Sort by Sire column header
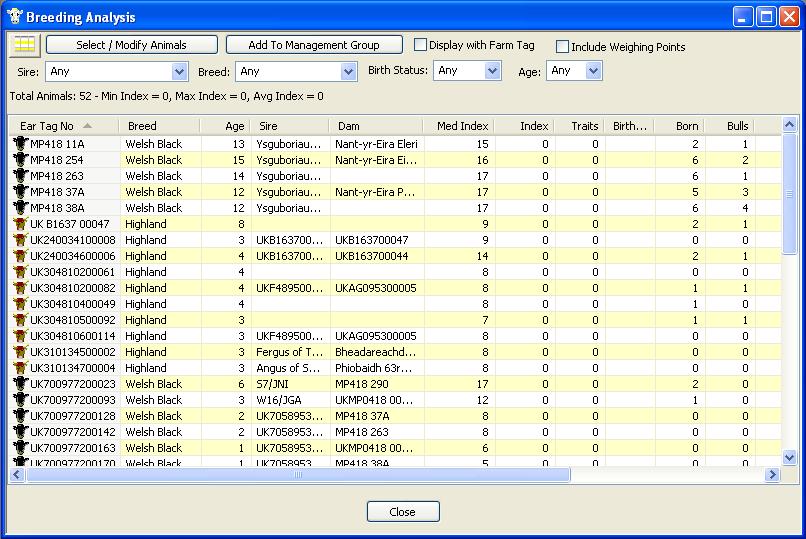This screenshot has height=539, width=806. (289, 126)
